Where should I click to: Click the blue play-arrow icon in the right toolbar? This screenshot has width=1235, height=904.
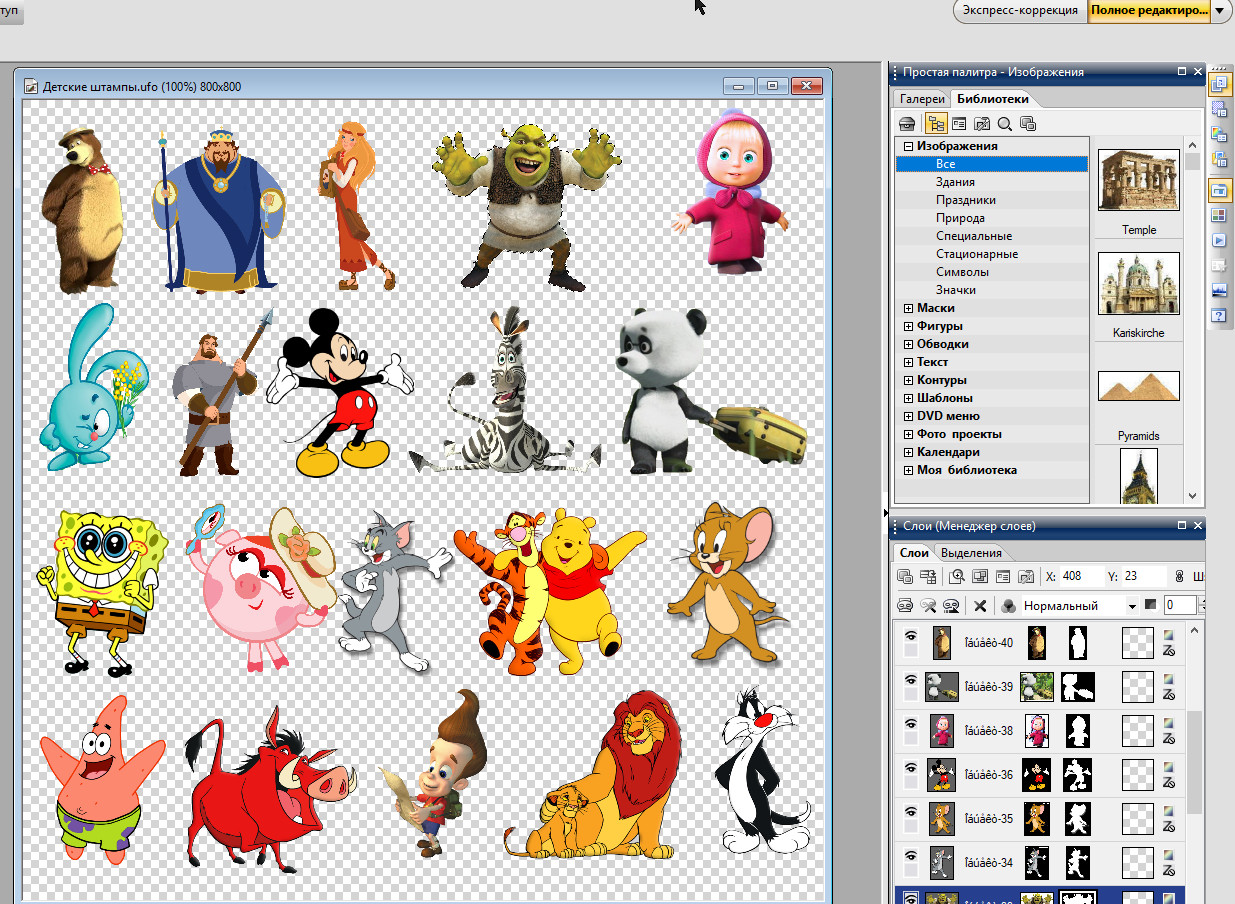(x=1219, y=241)
